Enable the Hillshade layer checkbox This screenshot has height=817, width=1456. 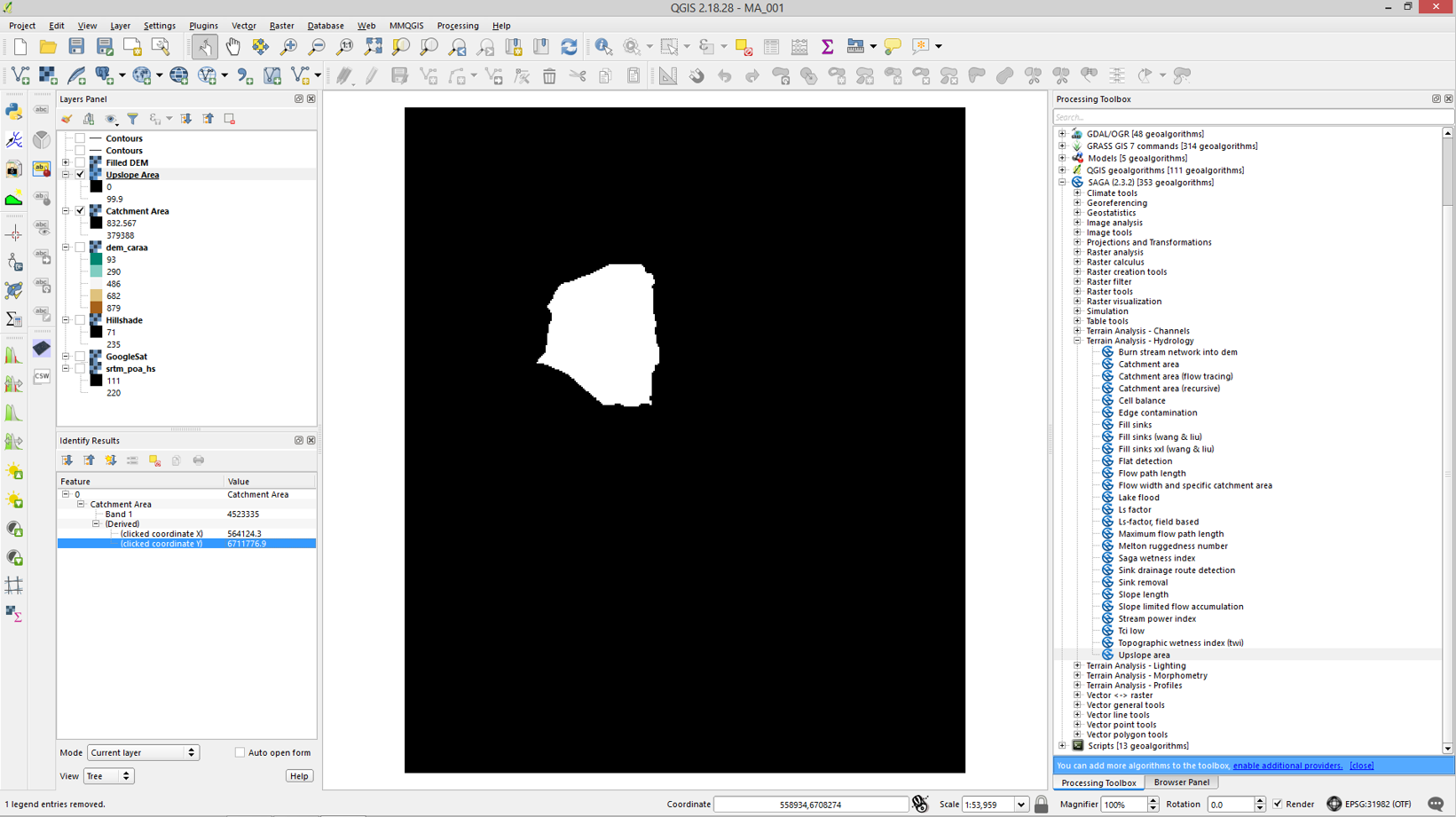[x=81, y=320]
